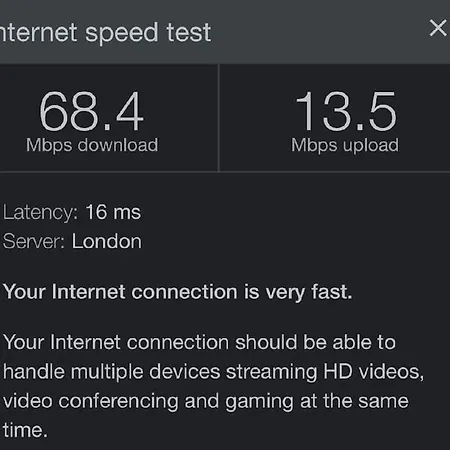Image resolution: width=450 pixels, height=450 pixels.
Task: Click 'Your Internet connection is very fast.' heading
Action: tap(178, 292)
